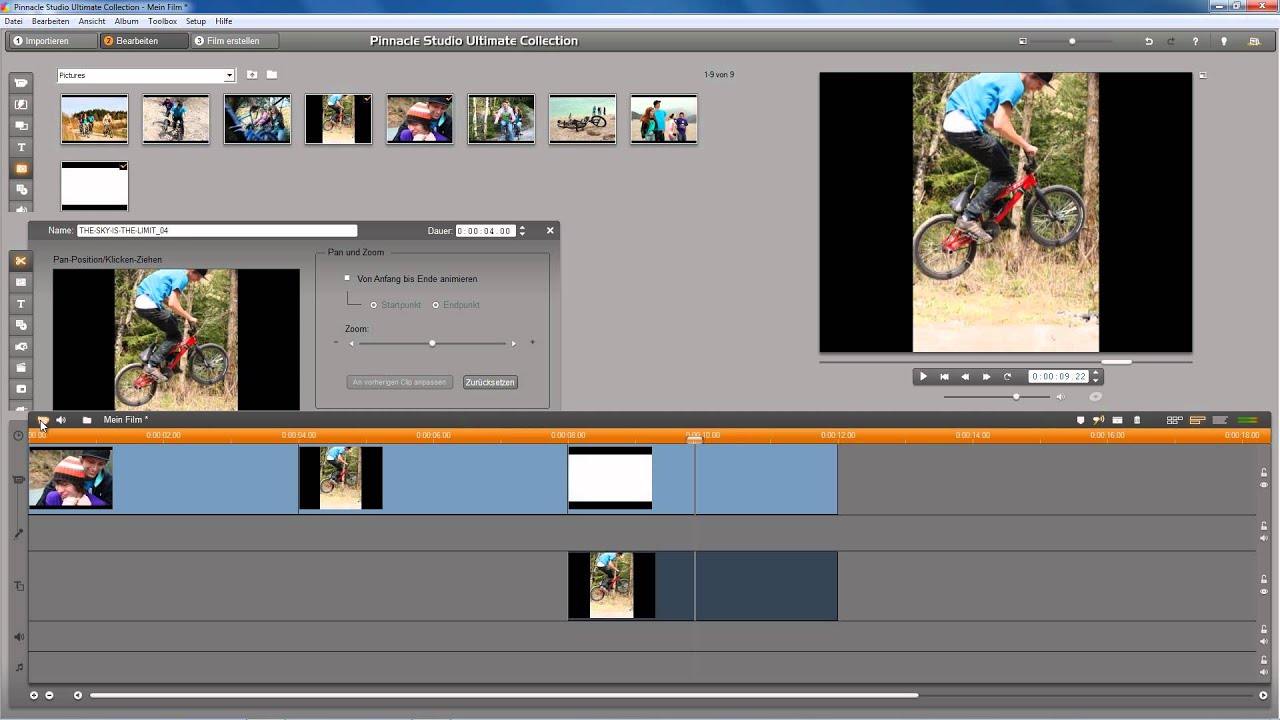Screen dimensions: 1280x720
Task: Switch to the Importieren tab
Action: 52,41
